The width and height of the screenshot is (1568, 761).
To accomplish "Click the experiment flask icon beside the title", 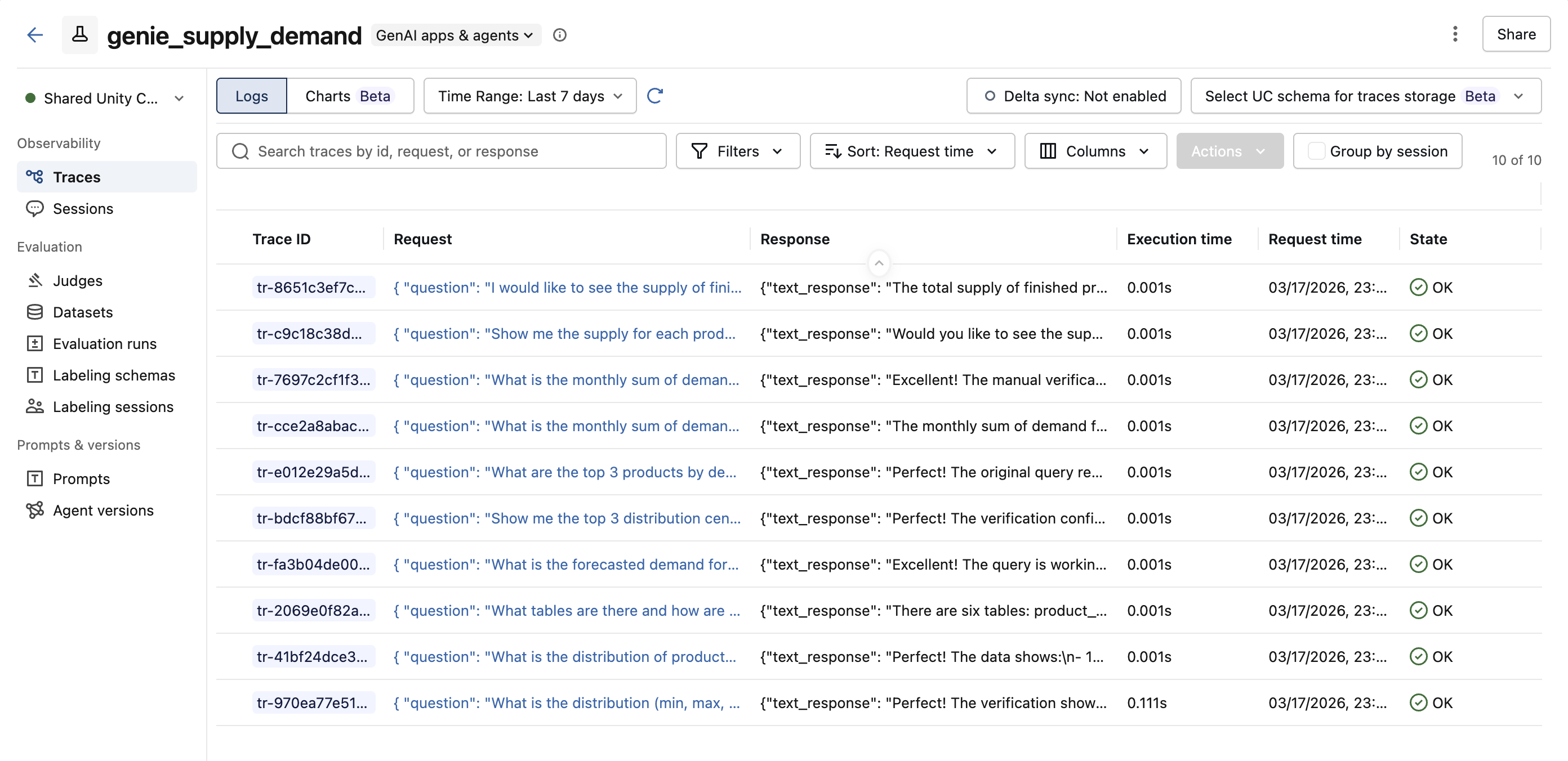I will tap(80, 35).
